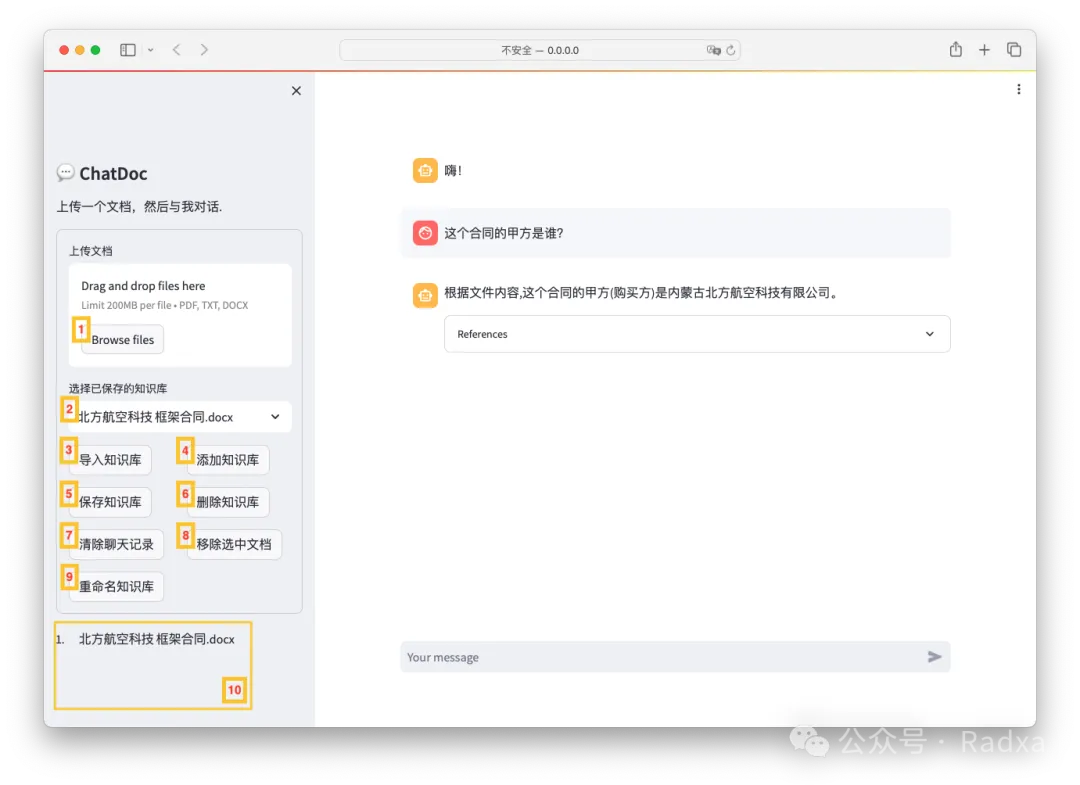Image resolution: width=1080 pixels, height=785 pixels.
Task: Show the tab overview in Safari
Action: point(1014,50)
